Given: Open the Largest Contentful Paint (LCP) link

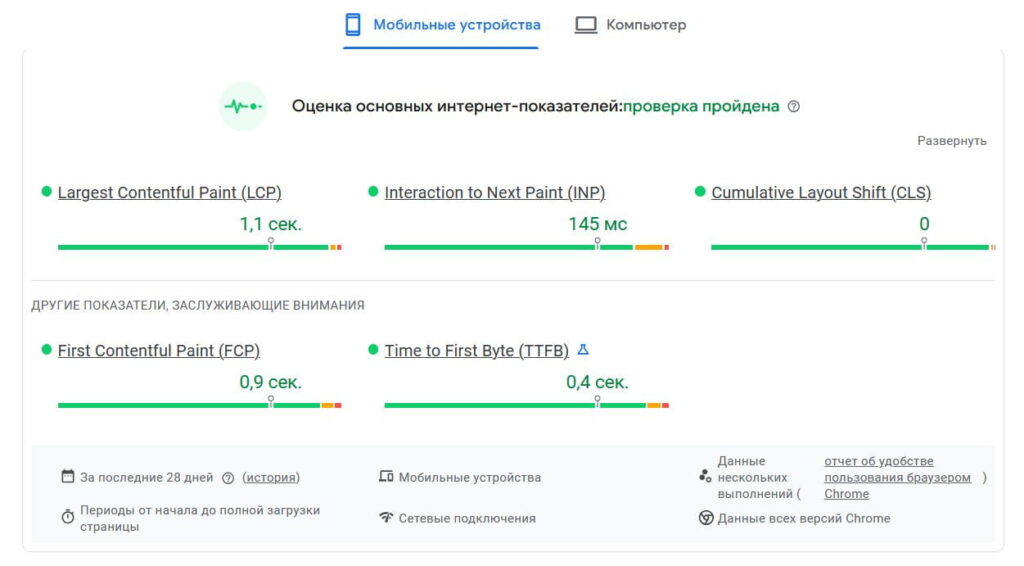Looking at the screenshot, I should click(x=169, y=193).
